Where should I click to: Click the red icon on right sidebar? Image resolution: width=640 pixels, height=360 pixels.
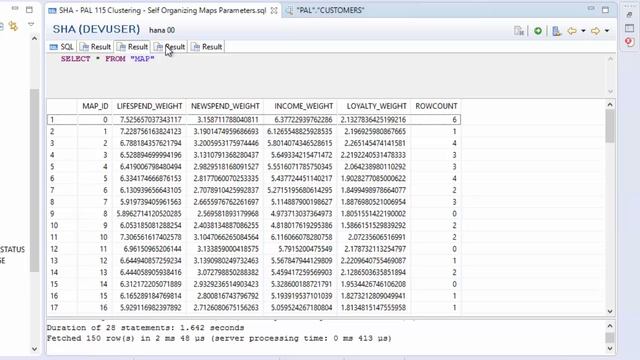click(629, 42)
